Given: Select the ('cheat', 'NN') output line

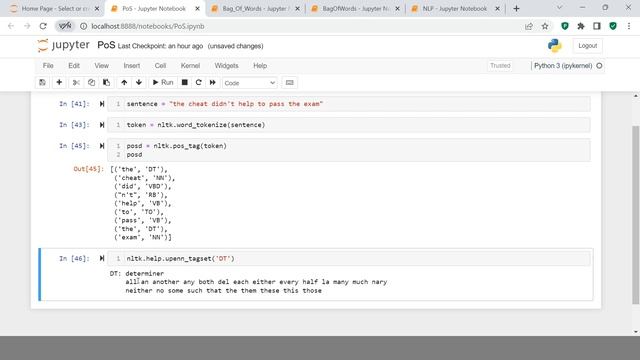Looking at the screenshot, I should tap(144, 178).
